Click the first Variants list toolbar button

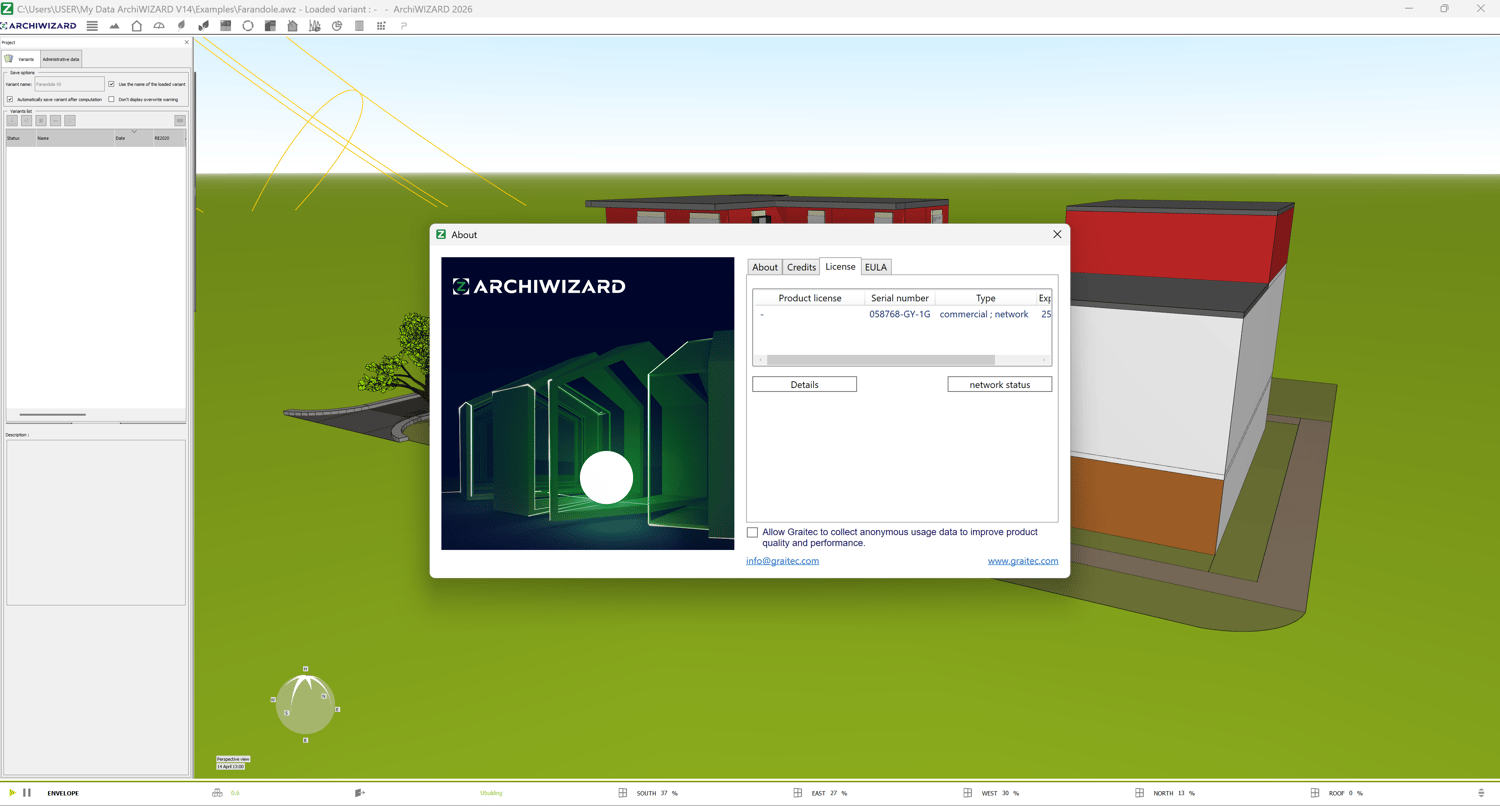click(12, 121)
